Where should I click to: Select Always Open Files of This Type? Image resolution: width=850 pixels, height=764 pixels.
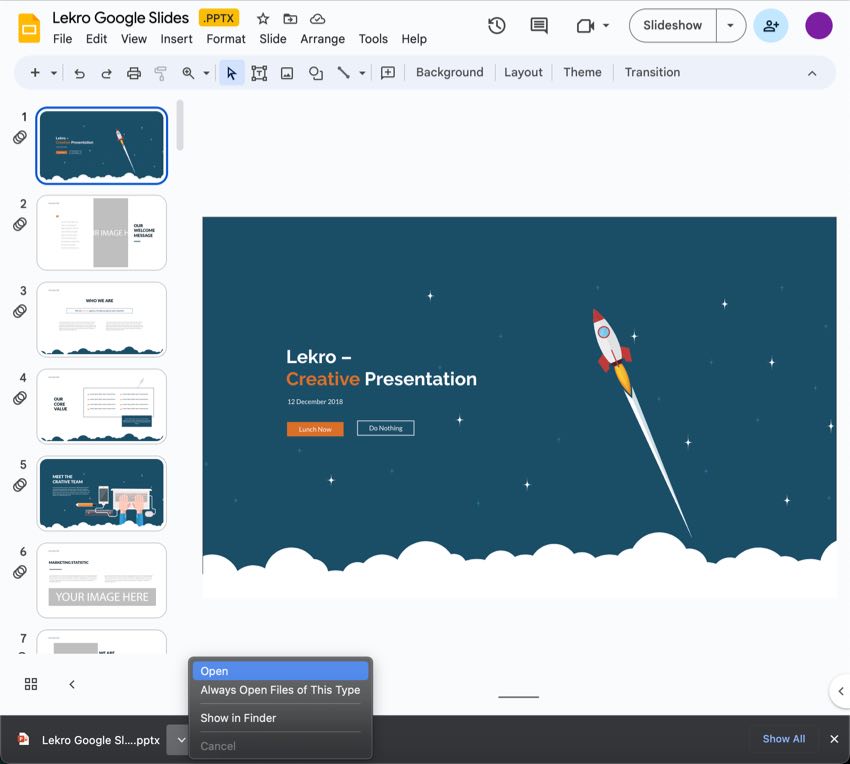pos(280,690)
